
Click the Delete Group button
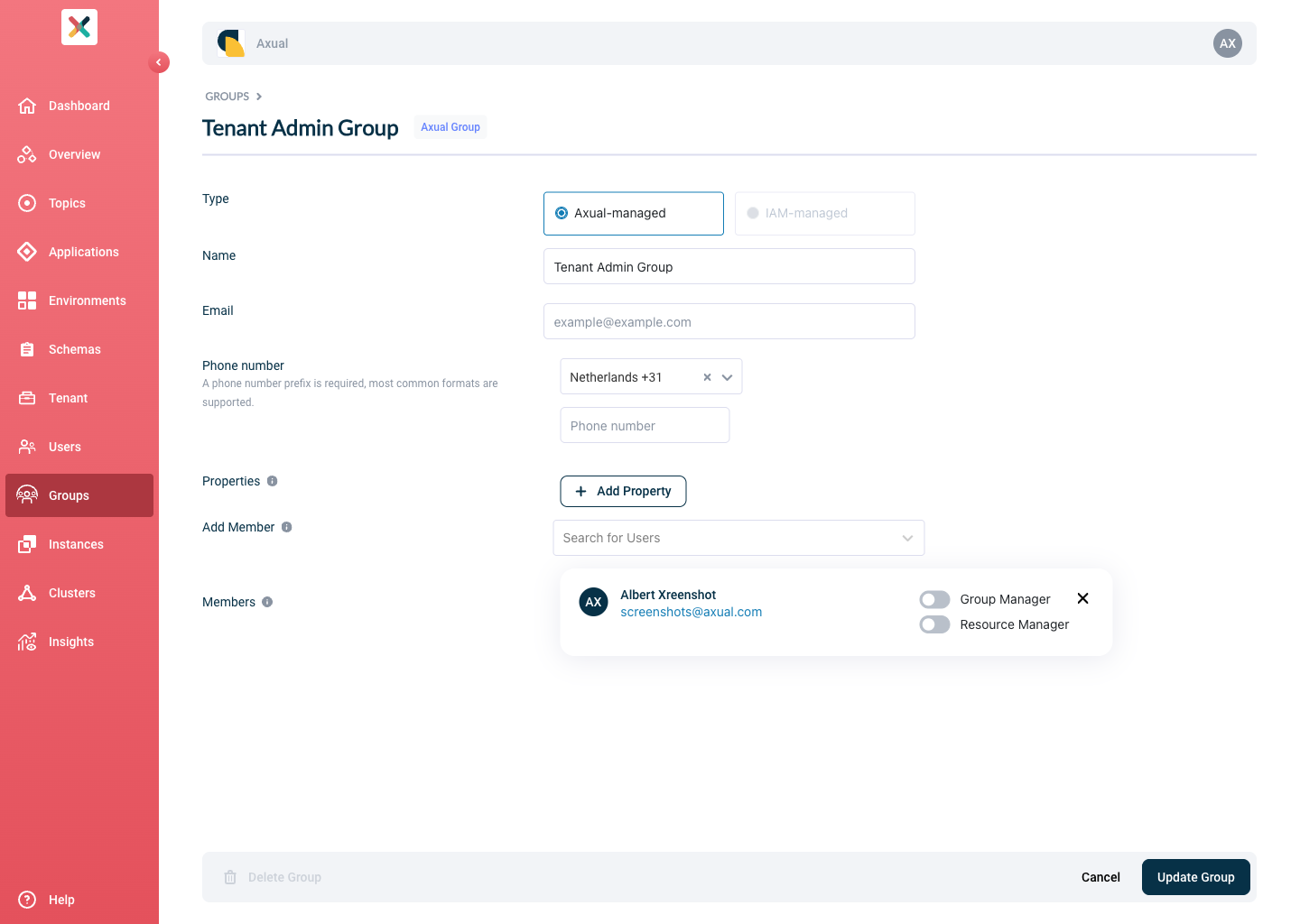[x=273, y=877]
